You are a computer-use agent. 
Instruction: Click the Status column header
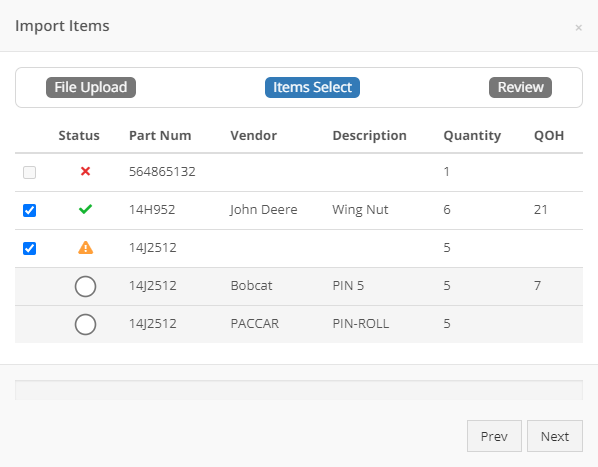click(79, 135)
